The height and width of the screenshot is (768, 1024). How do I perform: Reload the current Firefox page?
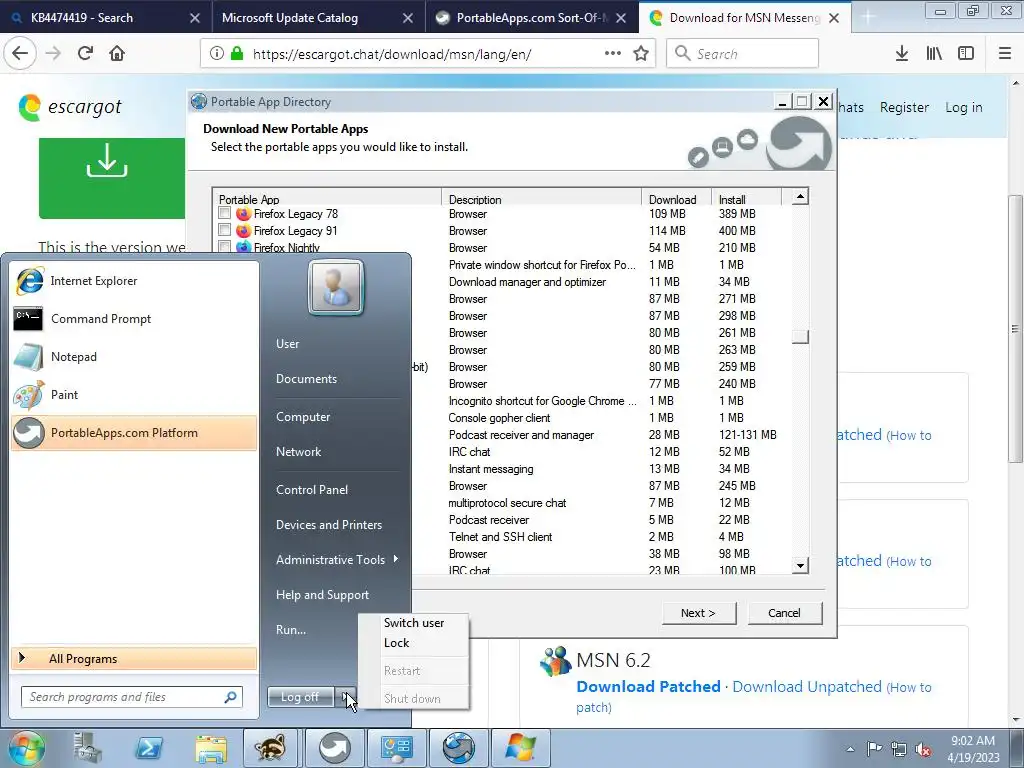pos(85,53)
